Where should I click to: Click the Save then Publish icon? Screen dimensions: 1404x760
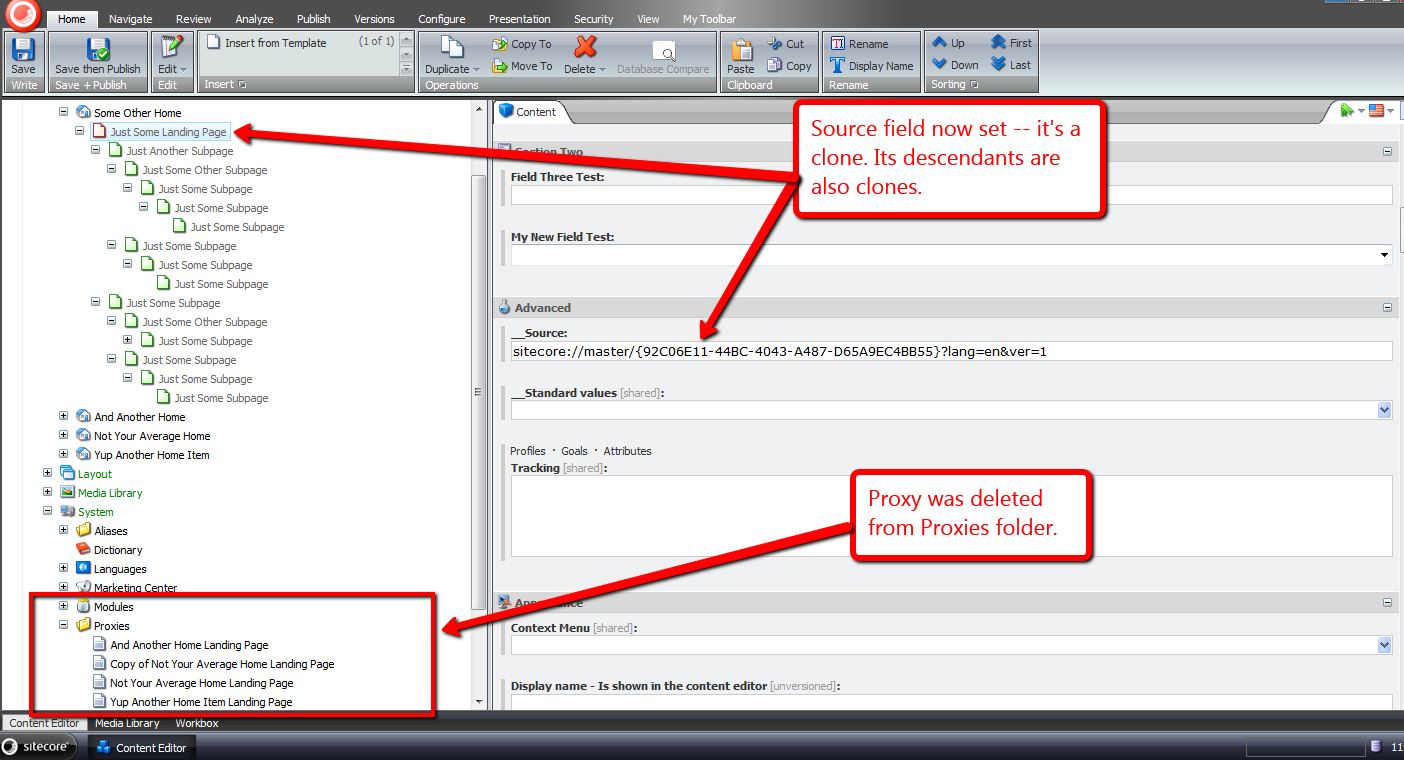97,50
